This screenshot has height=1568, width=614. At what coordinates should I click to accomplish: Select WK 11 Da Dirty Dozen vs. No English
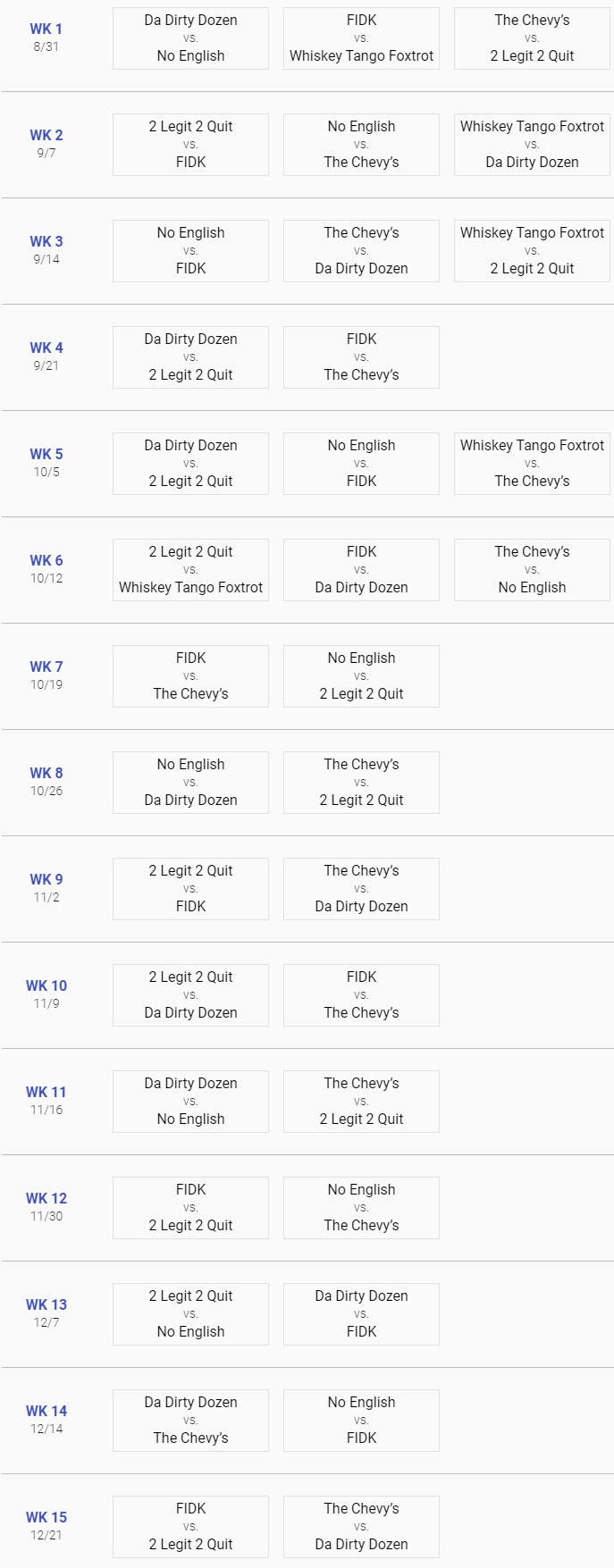[190, 1102]
